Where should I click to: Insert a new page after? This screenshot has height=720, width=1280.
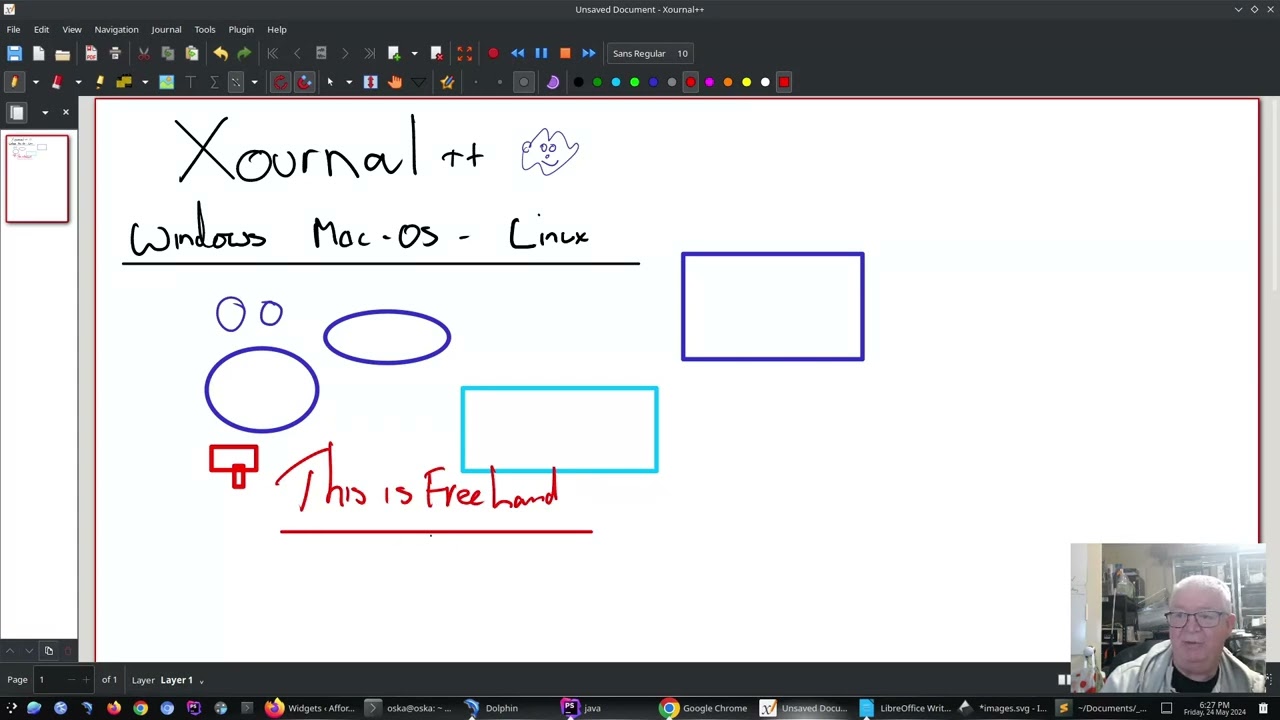click(x=394, y=53)
